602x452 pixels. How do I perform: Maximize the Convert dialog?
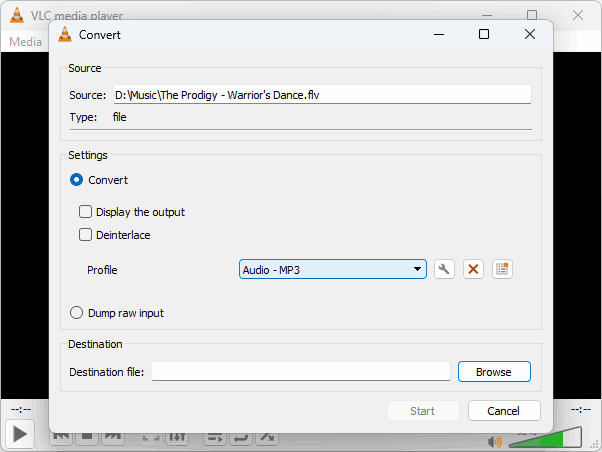click(x=484, y=34)
